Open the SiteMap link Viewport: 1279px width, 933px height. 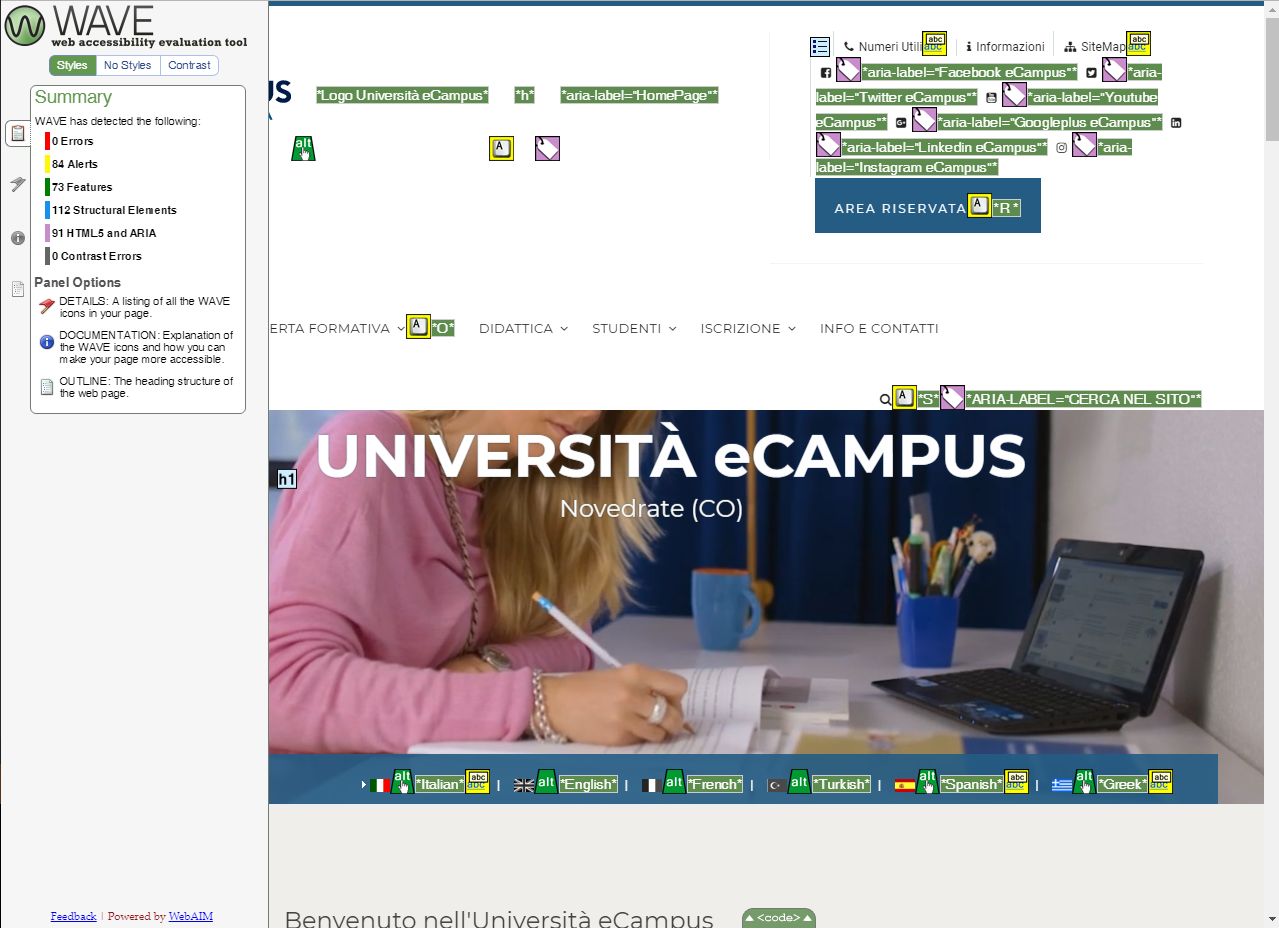[x=1096, y=47]
